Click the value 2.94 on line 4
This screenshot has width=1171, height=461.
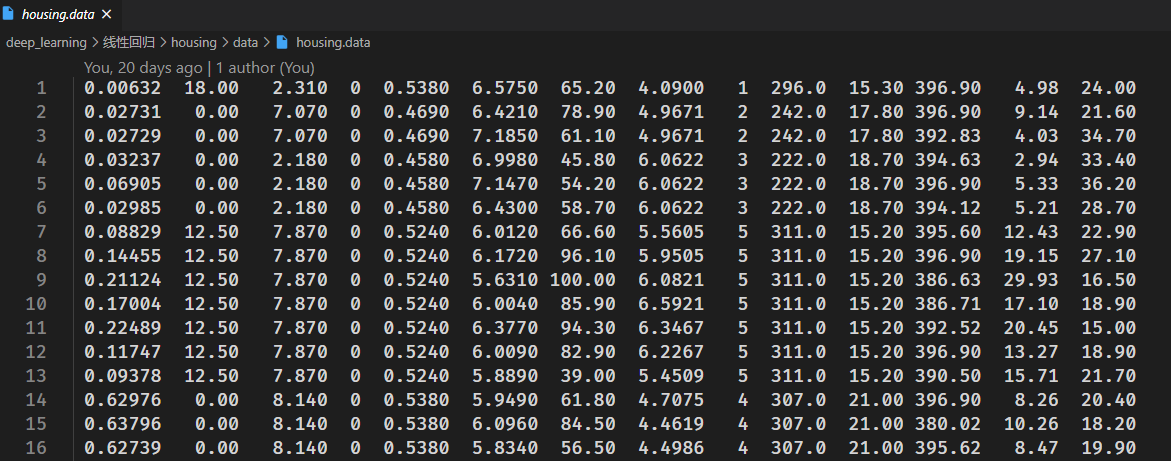click(1037, 160)
